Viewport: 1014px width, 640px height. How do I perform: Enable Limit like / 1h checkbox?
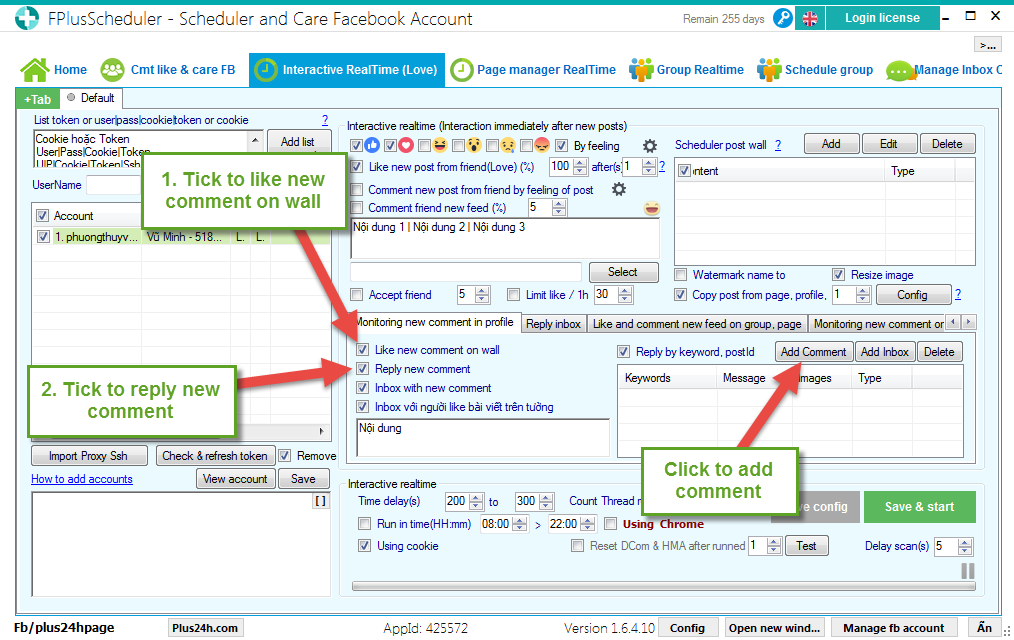[513, 295]
